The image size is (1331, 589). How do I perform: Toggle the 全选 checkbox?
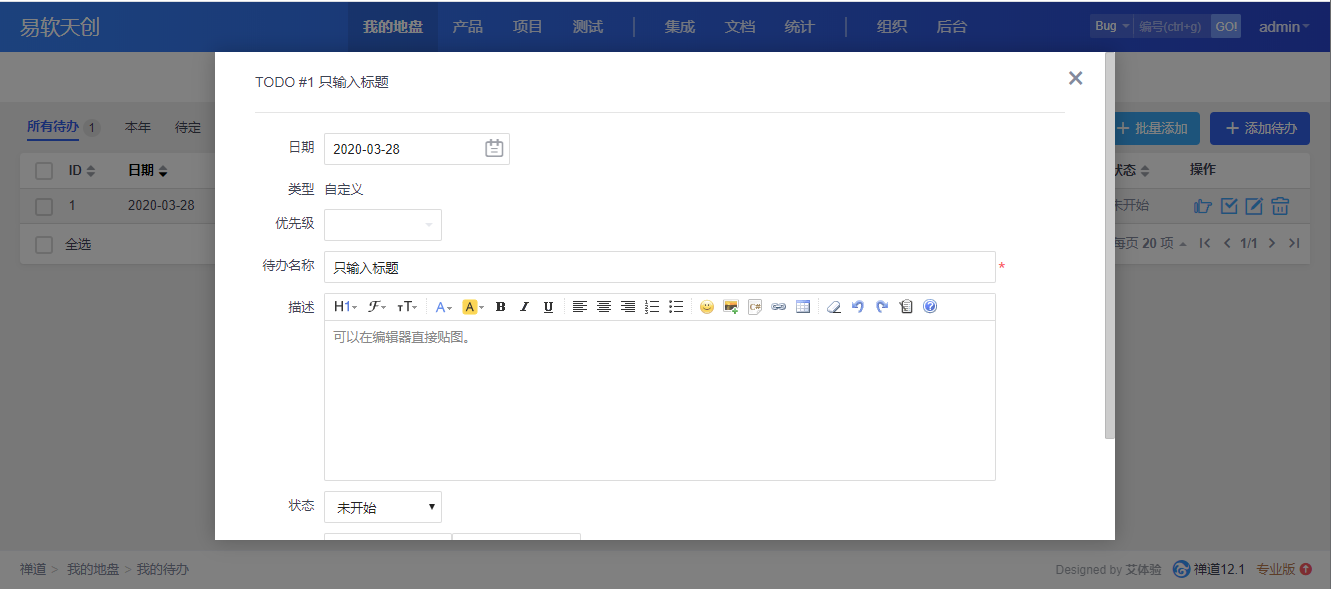click(44, 245)
